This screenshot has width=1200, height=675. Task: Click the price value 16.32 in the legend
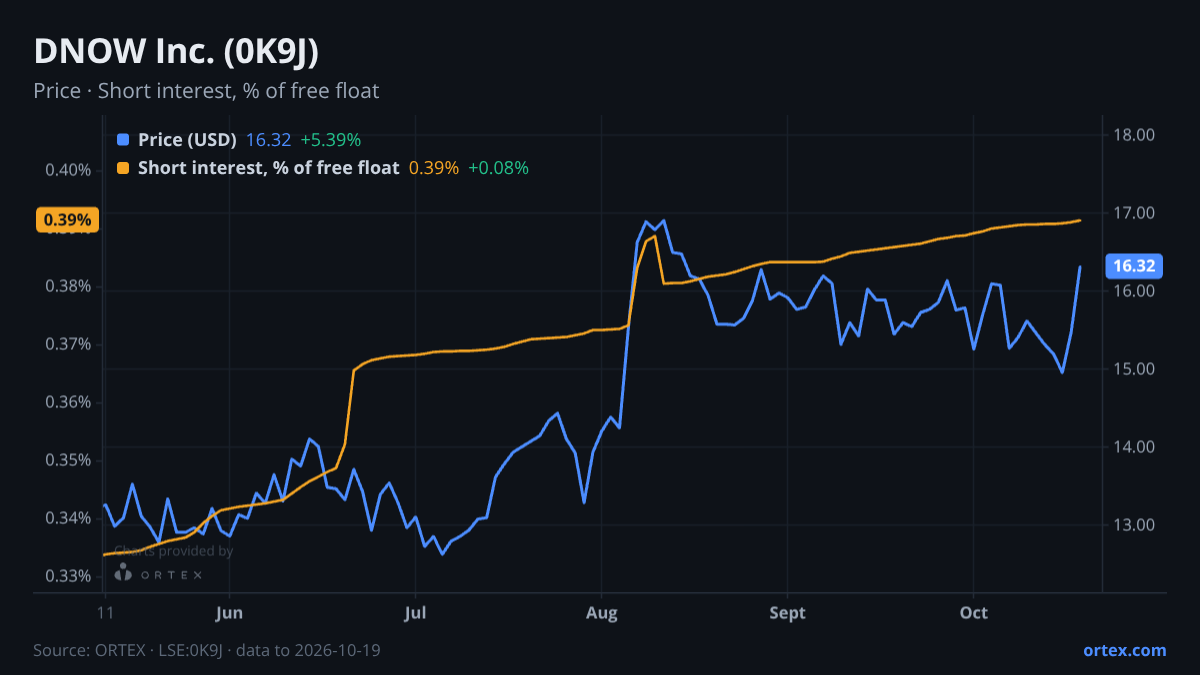click(268, 140)
